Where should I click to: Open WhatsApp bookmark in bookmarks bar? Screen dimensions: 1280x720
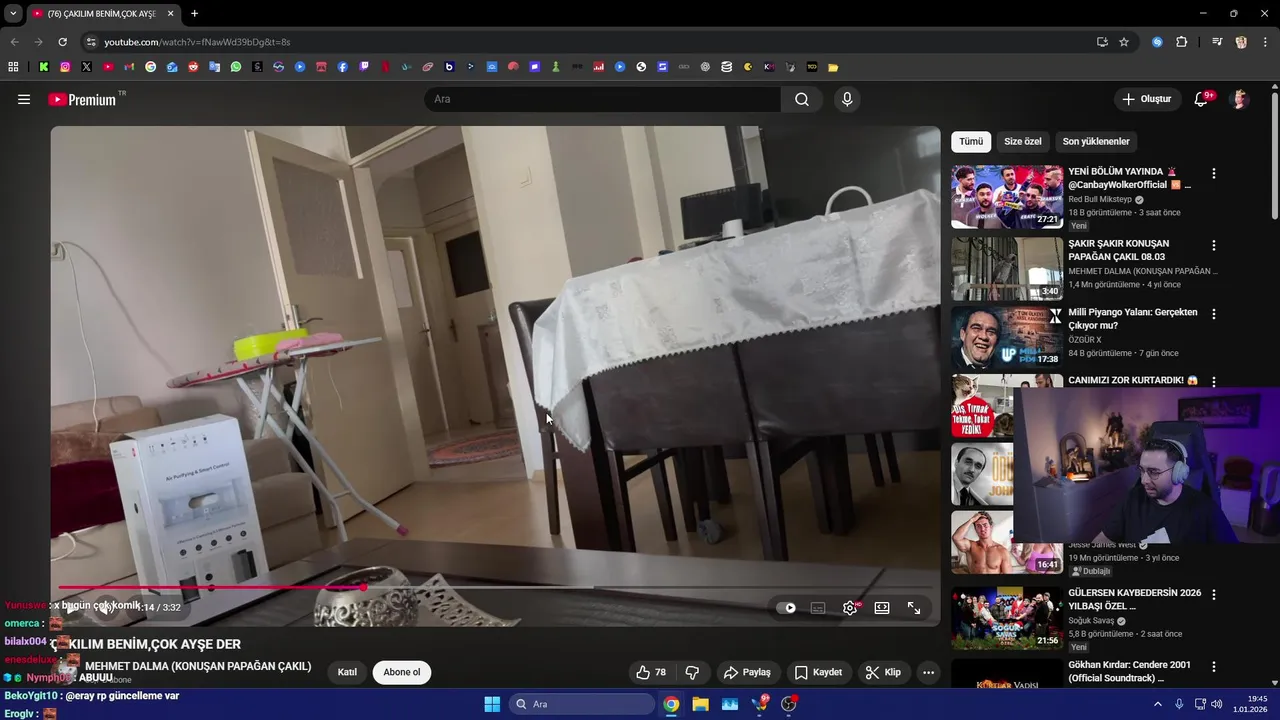tap(236, 67)
